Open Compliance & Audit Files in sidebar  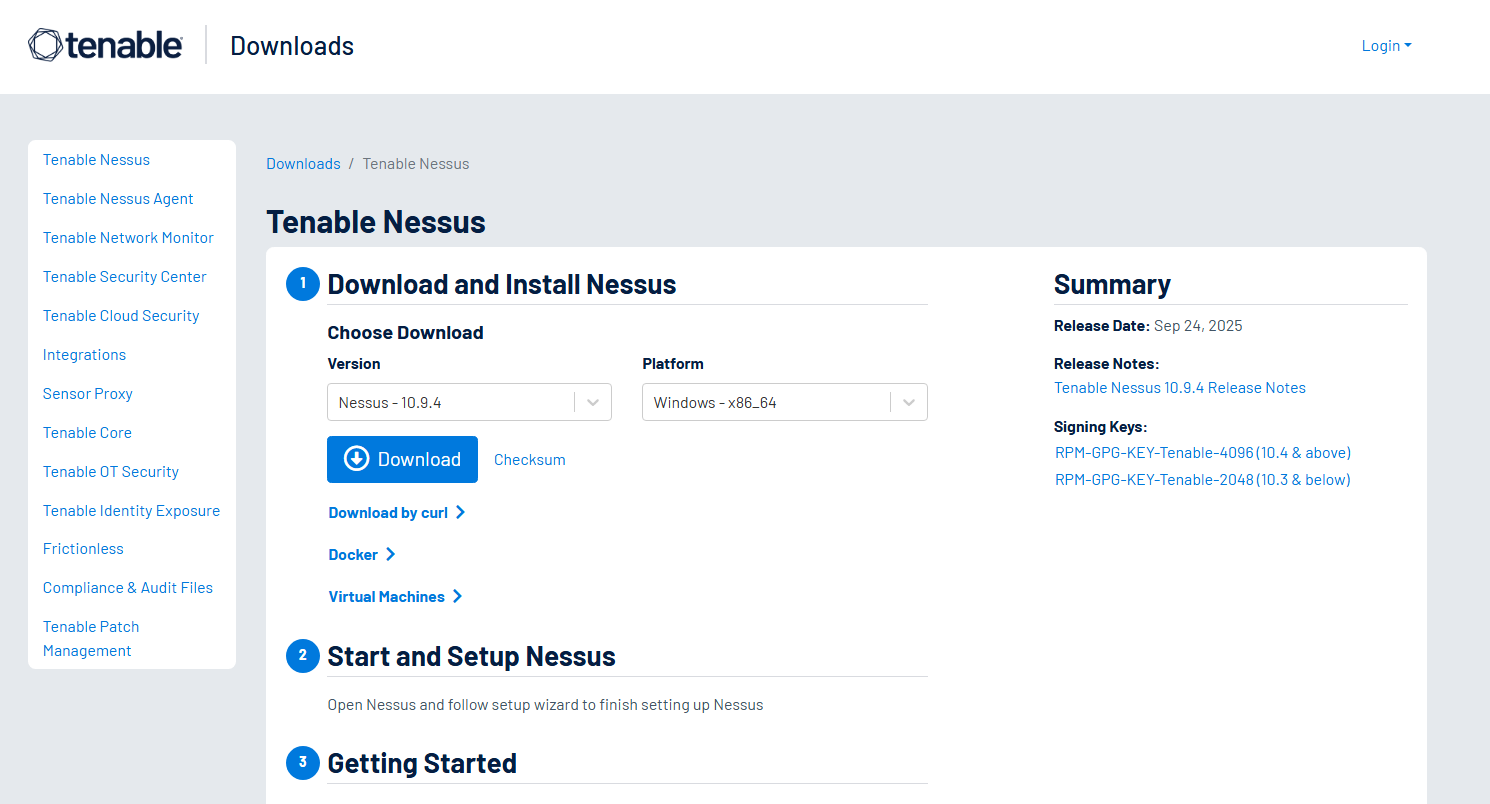click(128, 588)
